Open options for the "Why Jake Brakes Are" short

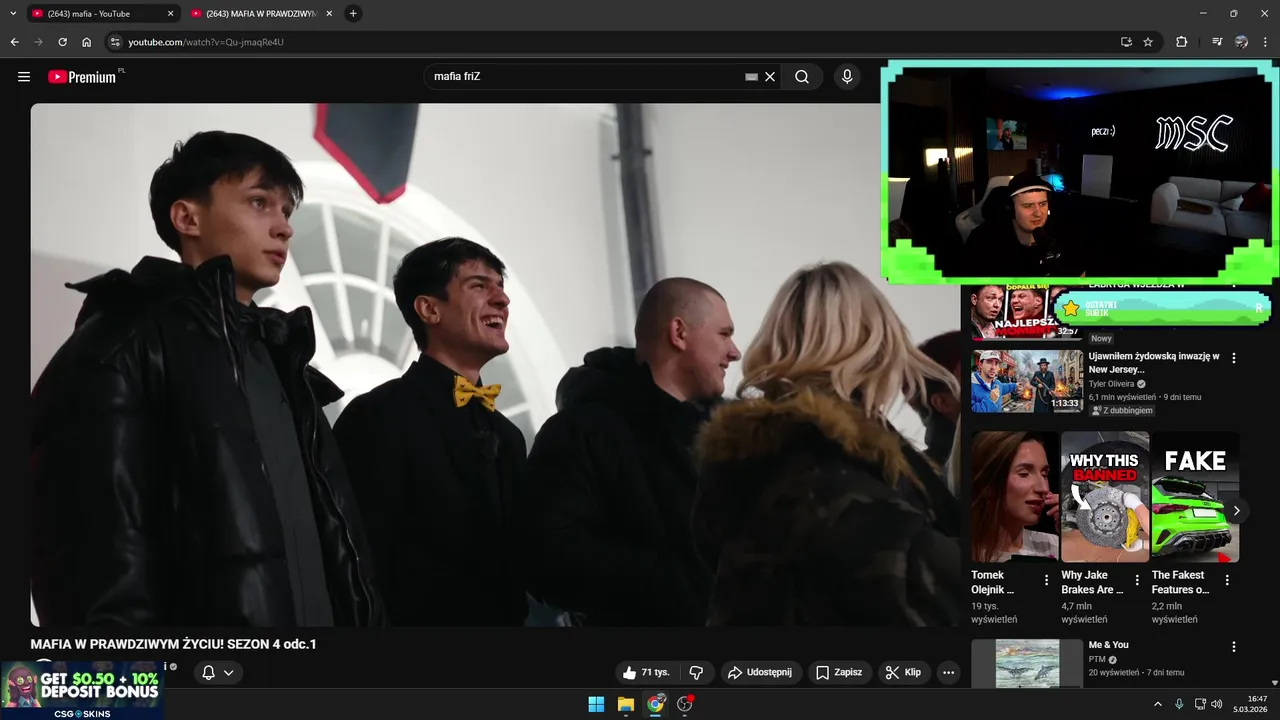click(x=1137, y=580)
